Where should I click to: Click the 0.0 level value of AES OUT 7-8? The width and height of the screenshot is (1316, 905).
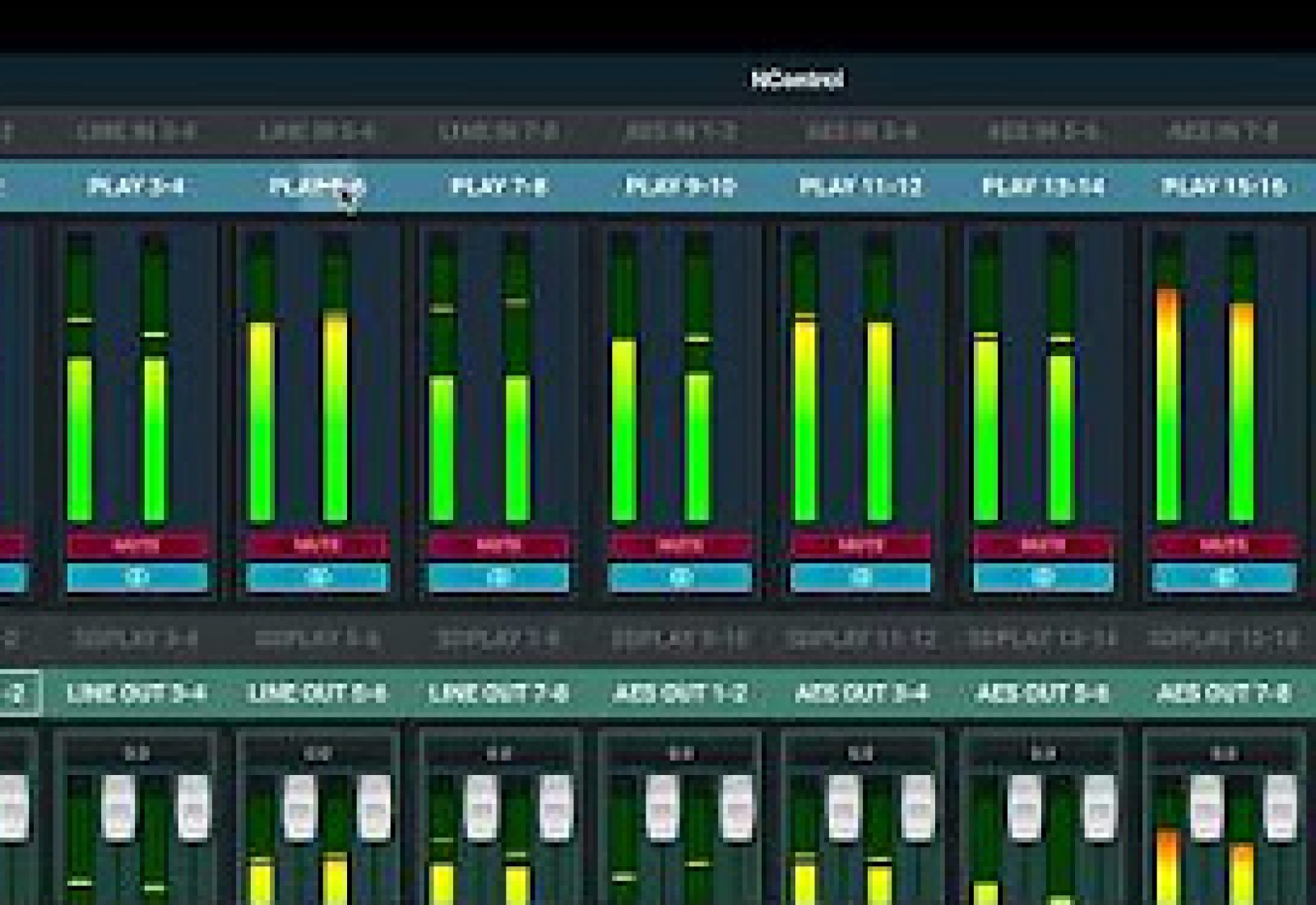point(1223,753)
